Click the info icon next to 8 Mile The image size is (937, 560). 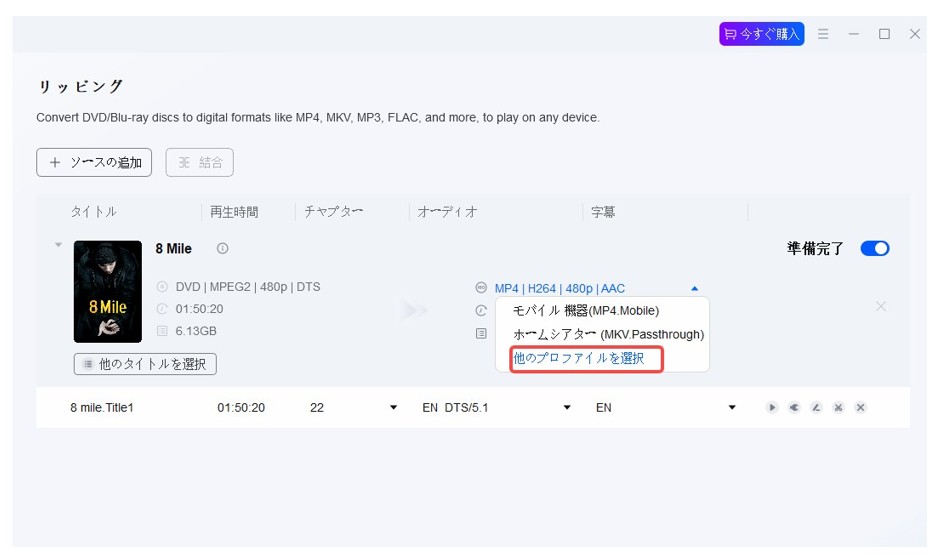(x=222, y=249)
